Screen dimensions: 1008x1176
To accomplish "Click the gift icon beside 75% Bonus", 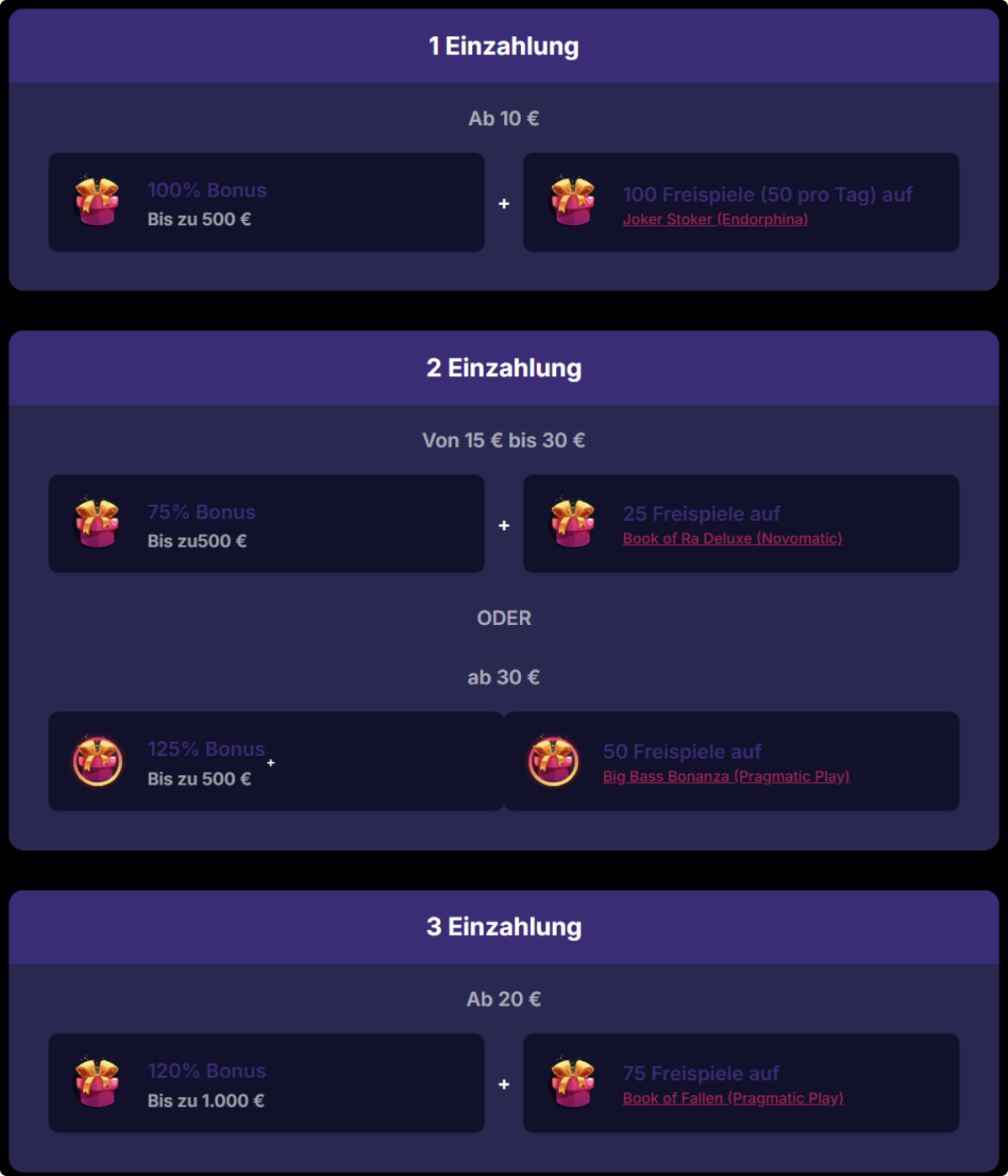I will tap(97, 523).
